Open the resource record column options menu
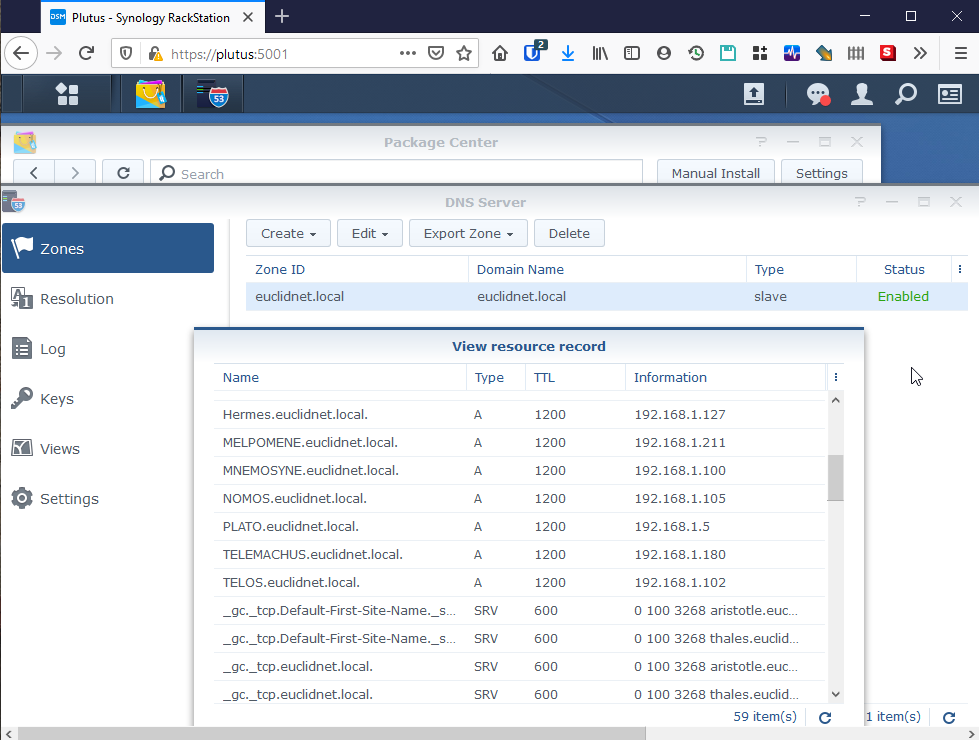This screenshot has height=740, width=979. [x=835, y=377]
